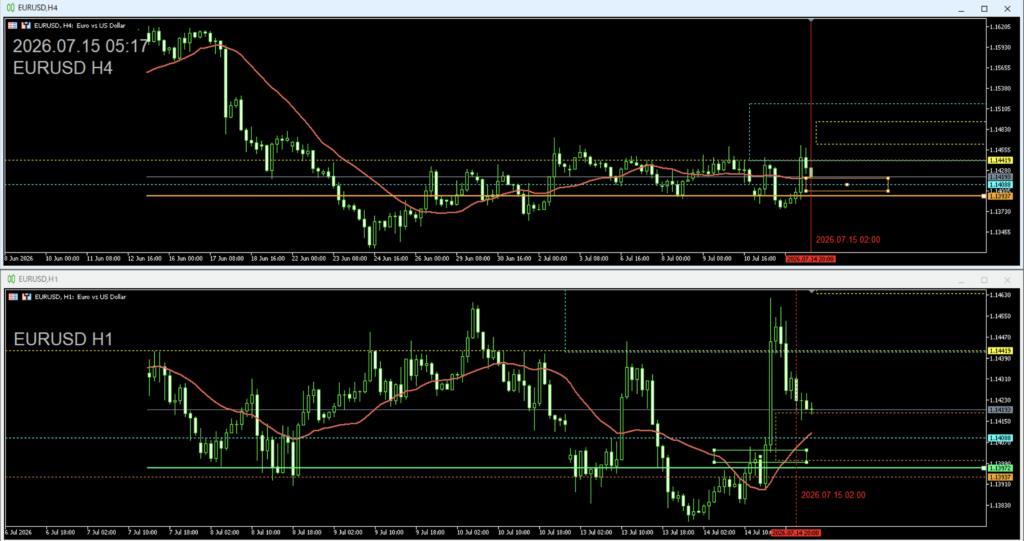The image size is (1024, 541).
Task: Click the 1.13455 price scale value in H4 chart
Action: click(1000, 232)
